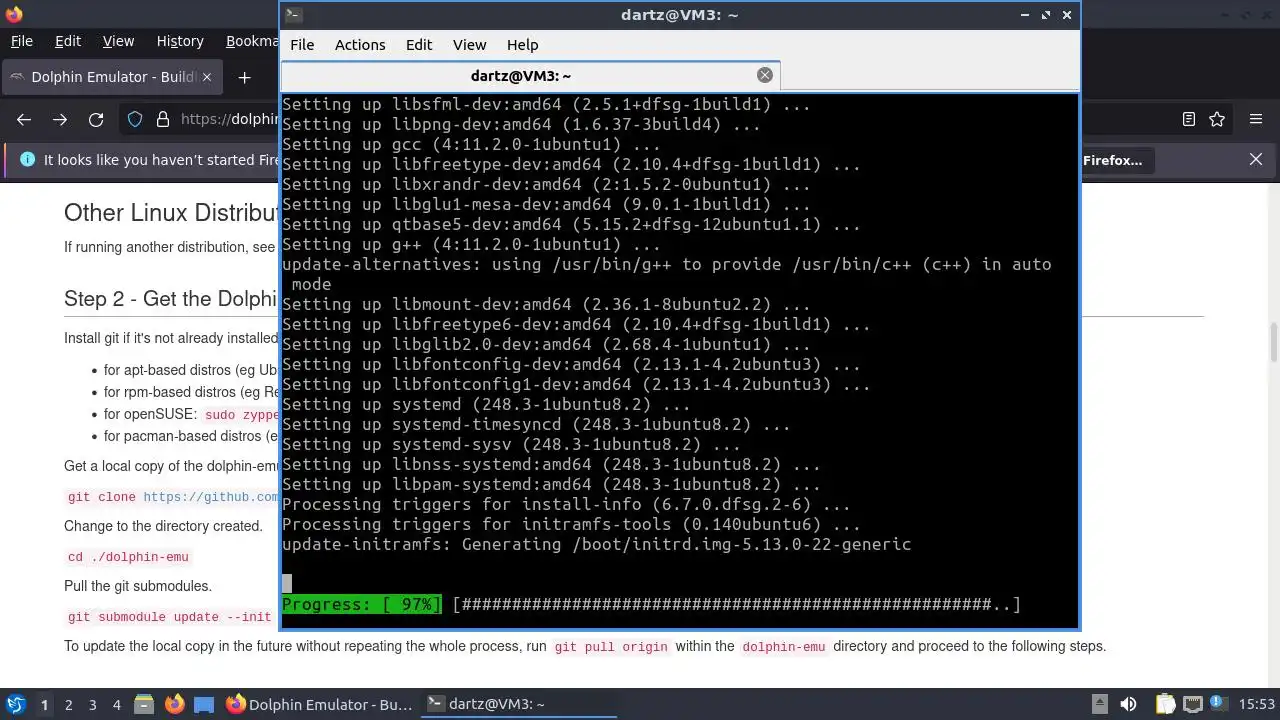The width and height of the screenshot is (1280, 720).
Task: Toggle Firefox reader view icon
Action: click(1188, 119)
